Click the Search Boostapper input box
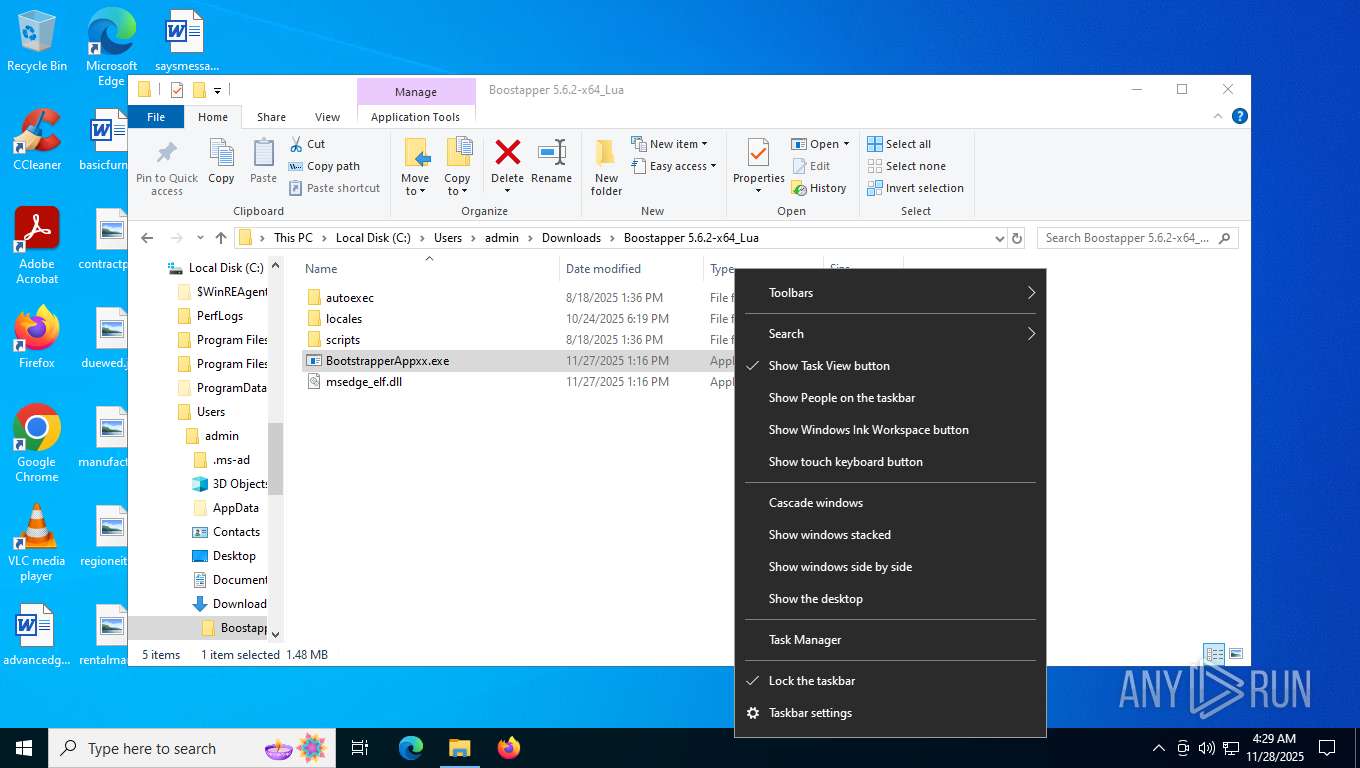This screenshot has height=768, width=1360. click(1137, 238)
